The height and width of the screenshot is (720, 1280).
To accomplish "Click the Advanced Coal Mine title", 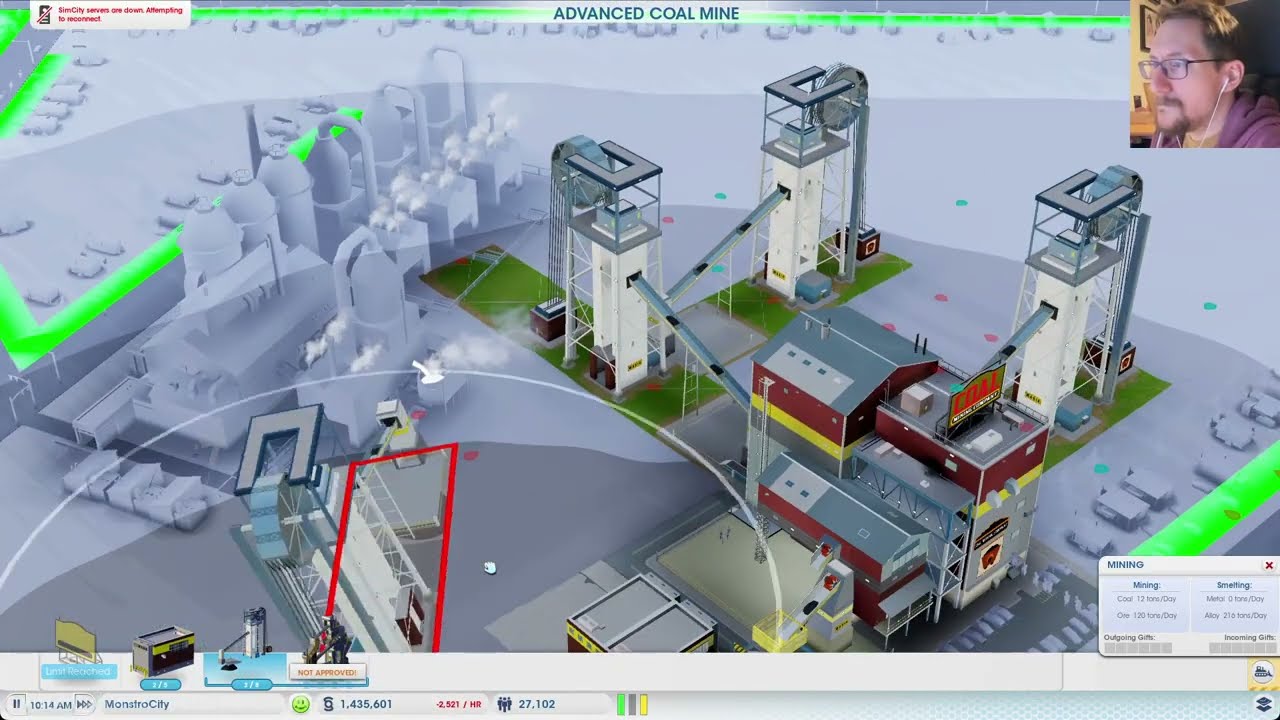I will [x=646, y=14].
